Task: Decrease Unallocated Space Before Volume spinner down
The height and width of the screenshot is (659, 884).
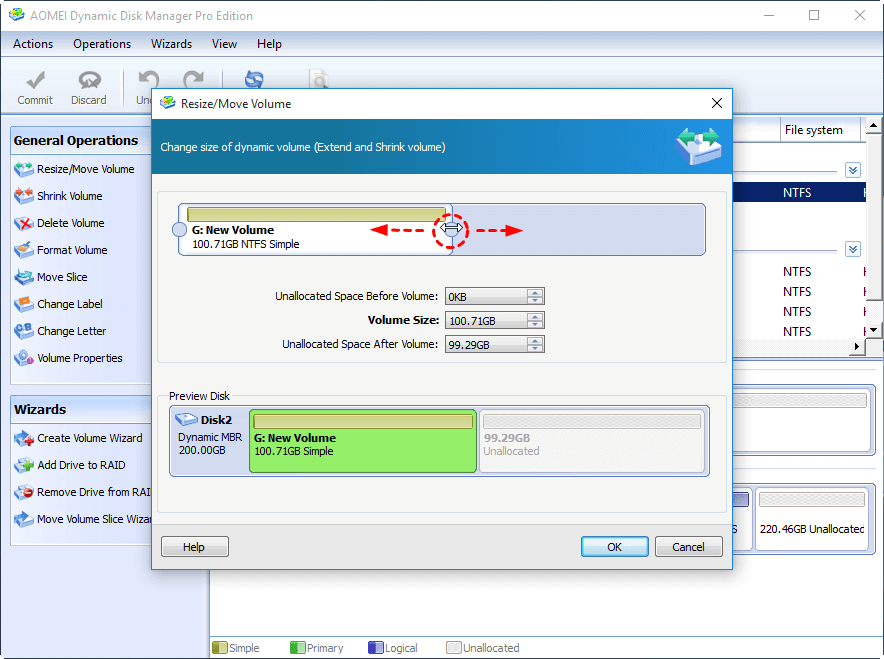Action: 535,300
